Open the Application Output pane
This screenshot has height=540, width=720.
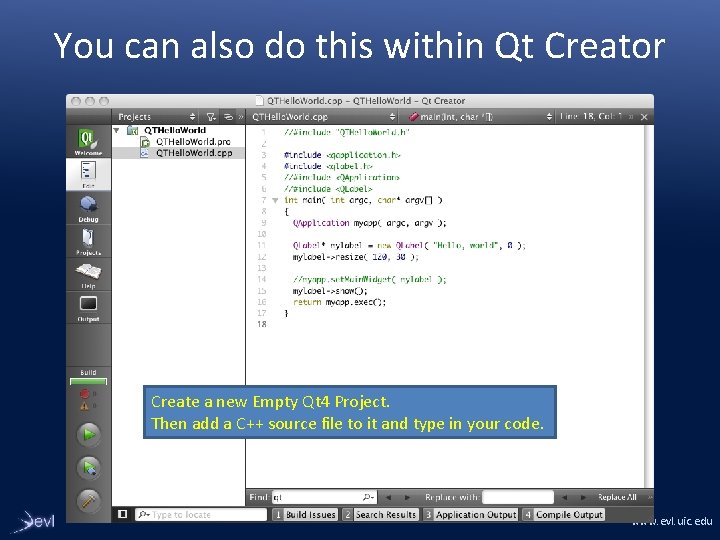pos(470,514)
